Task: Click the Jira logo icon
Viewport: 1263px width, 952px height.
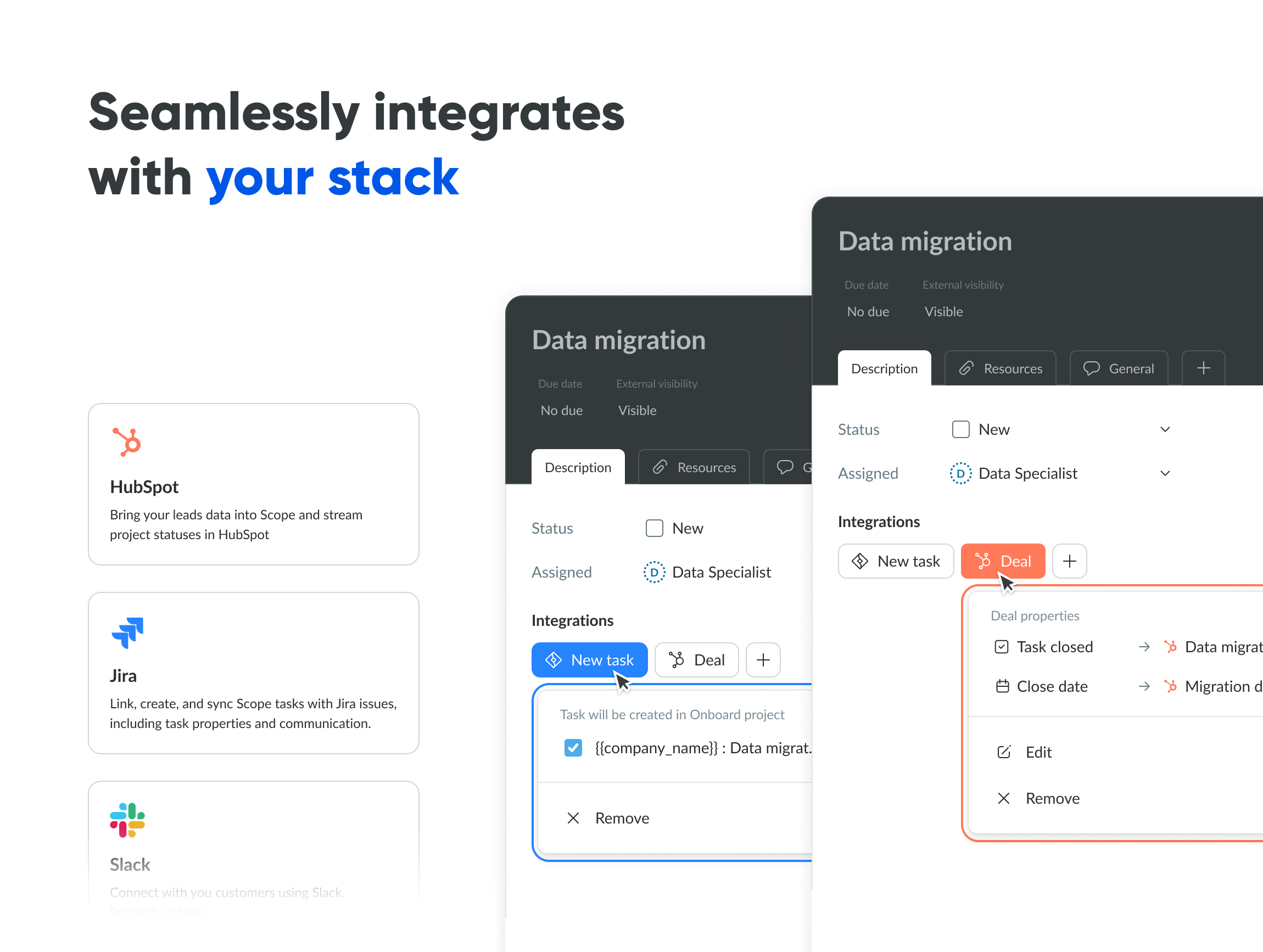Action: pos(127,632)
